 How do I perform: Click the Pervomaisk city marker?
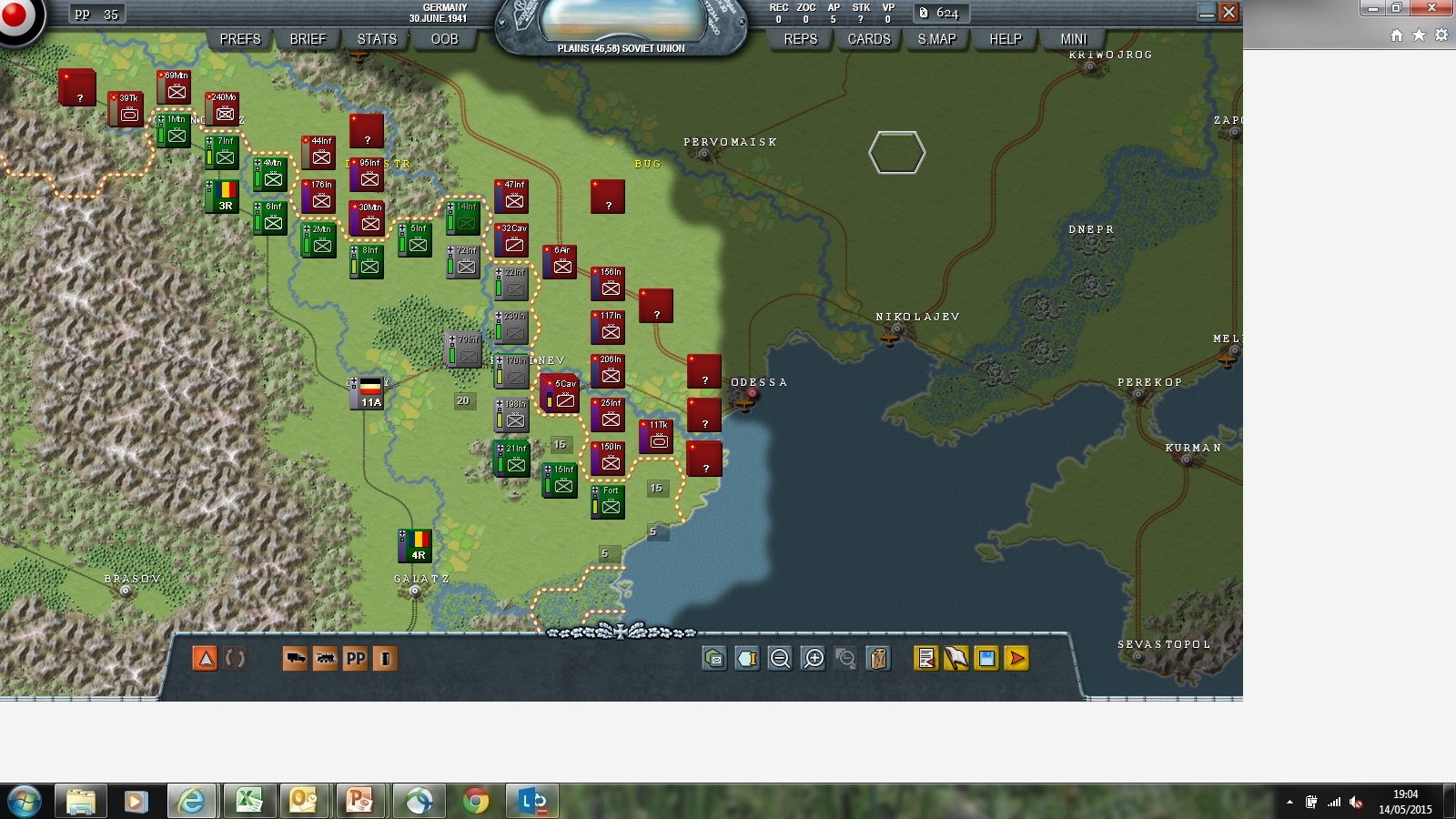click(703, 155)
